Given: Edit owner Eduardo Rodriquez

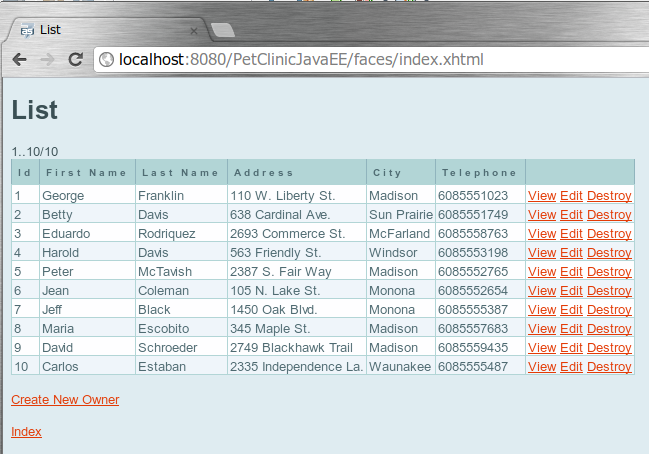Looking at the screenshot, I should pos(571,234).
